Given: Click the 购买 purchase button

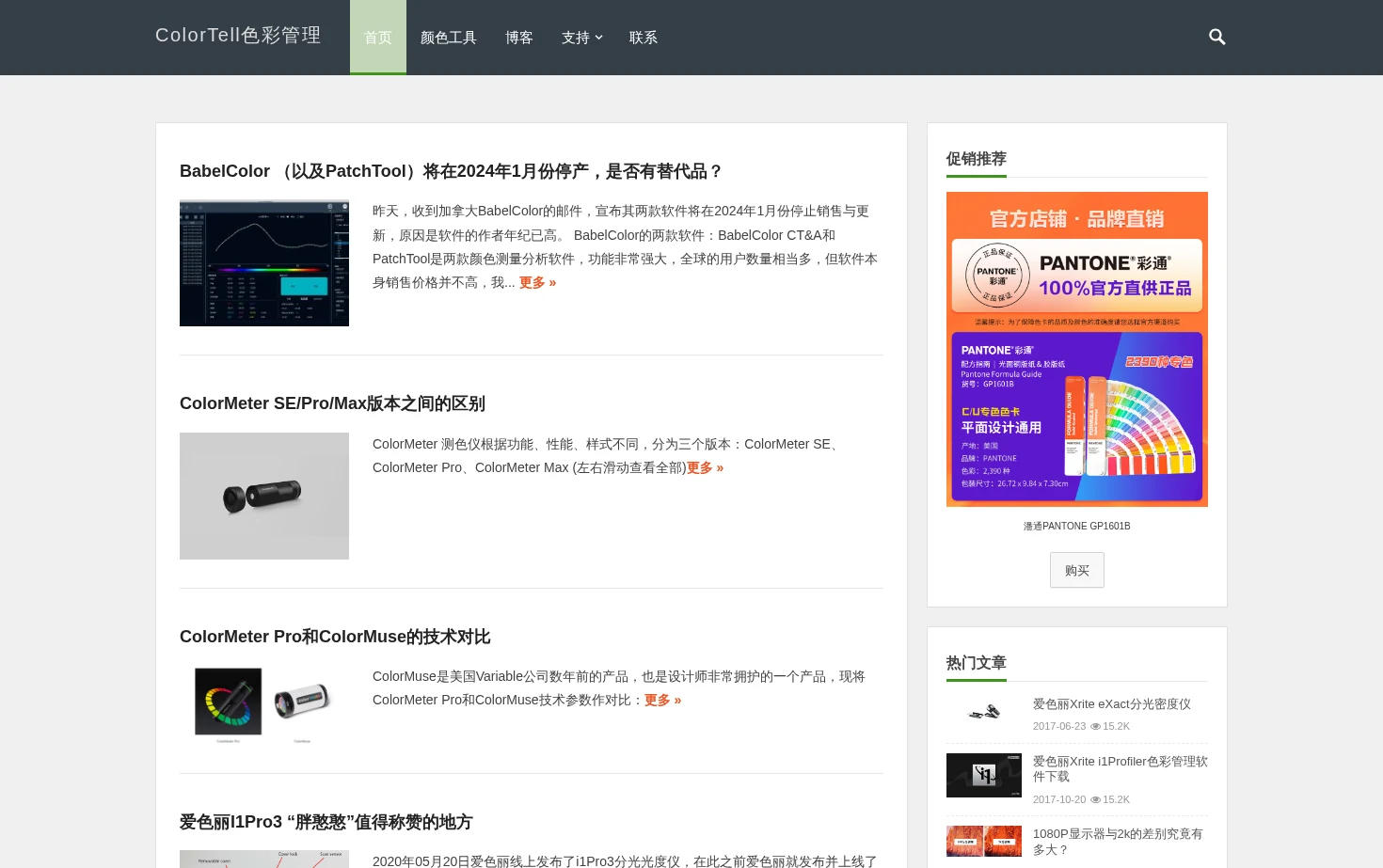Looking at the screenshot, I should pyautogui.click(x=1077, y=570).
